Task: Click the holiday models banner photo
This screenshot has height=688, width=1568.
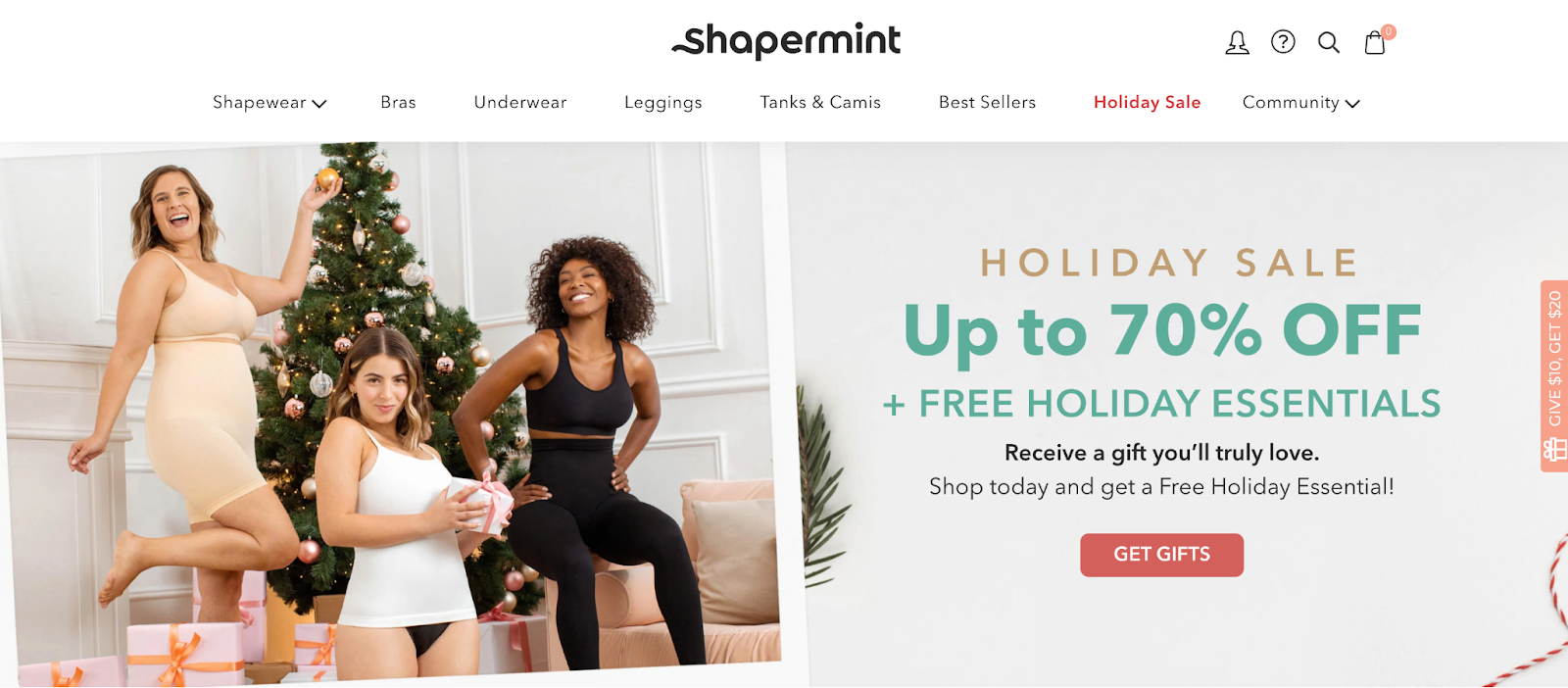Action: (392, 412)
